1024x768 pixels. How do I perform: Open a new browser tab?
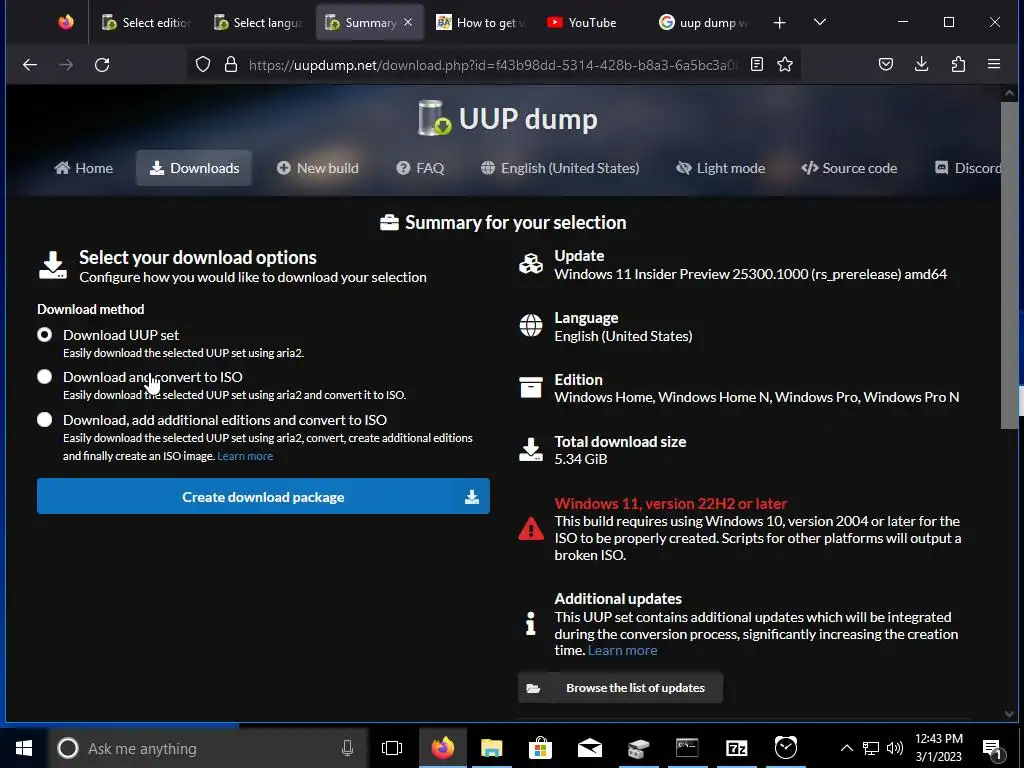tap(779, 23)
